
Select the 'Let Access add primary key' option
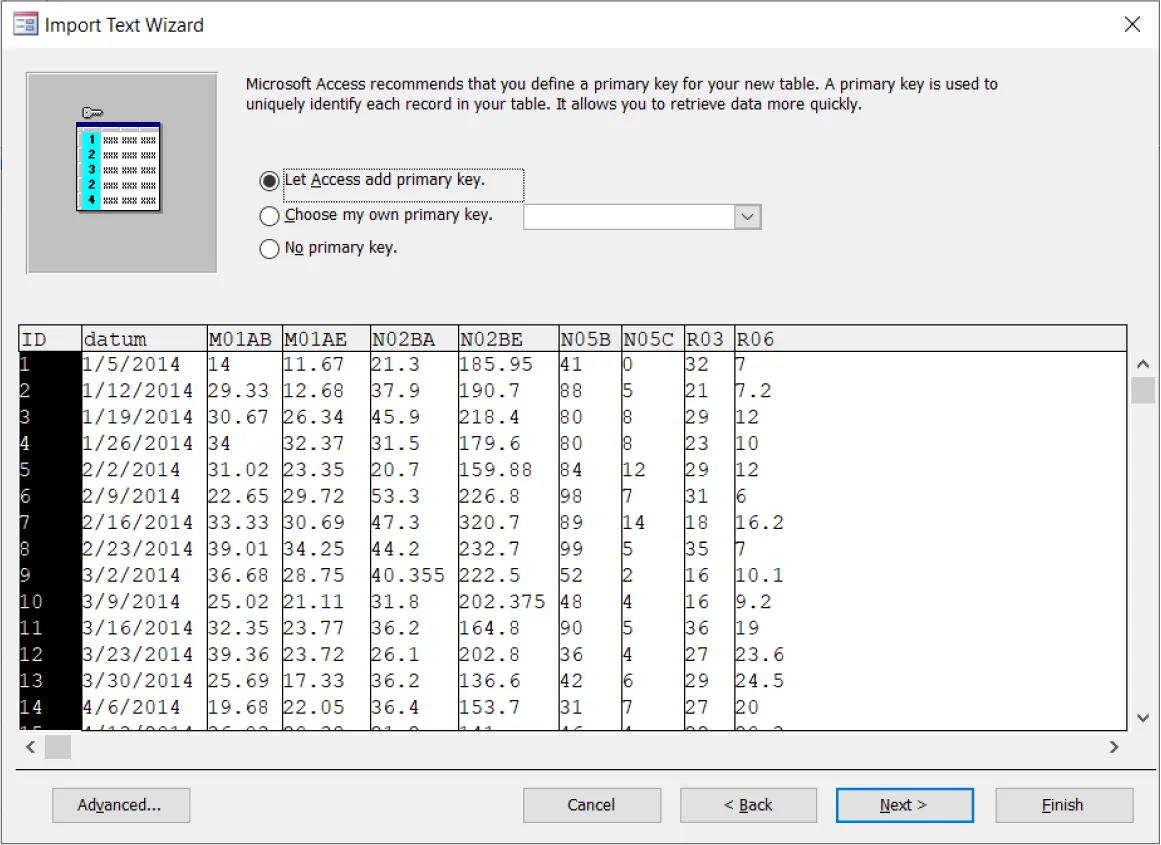(x=269, y=181)
